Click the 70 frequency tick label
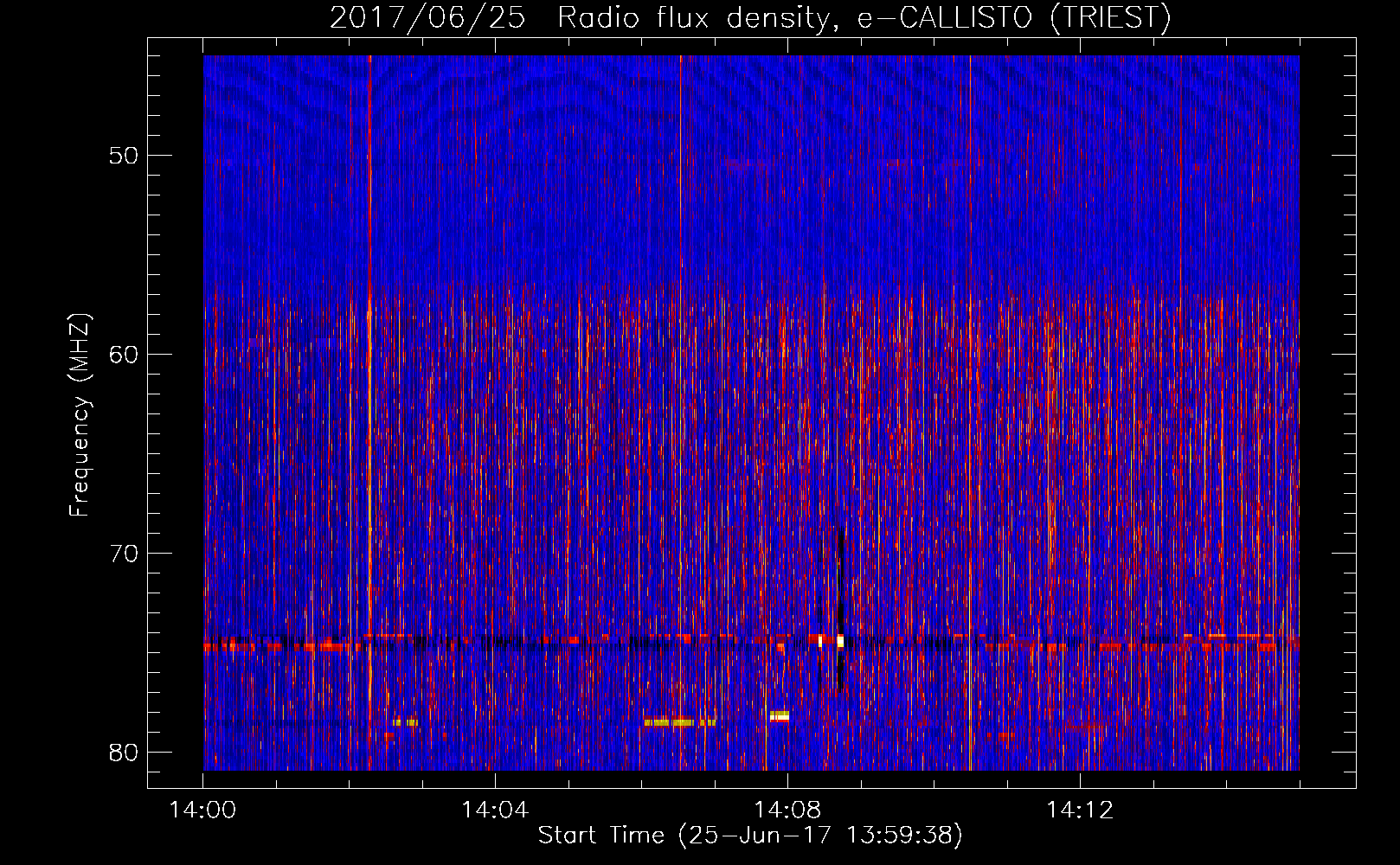 tap(125, 554)
